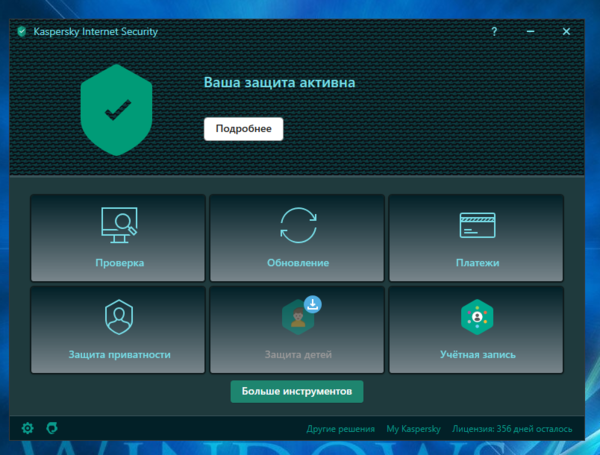The image size is (600, 455).
Task: Click the Учётная запись tile label
Action: (478, 355)
